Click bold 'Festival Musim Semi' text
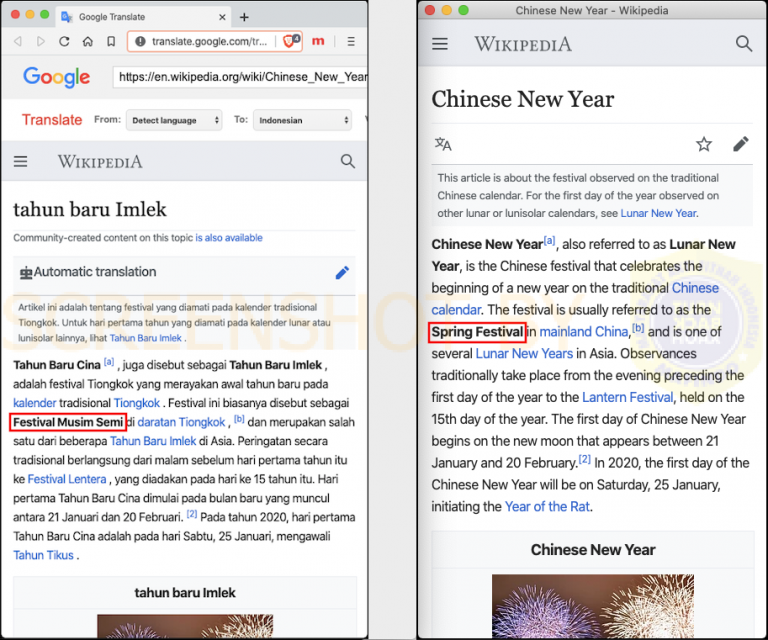The width and height of the screenshot is (768, 640). pos(68,422)
